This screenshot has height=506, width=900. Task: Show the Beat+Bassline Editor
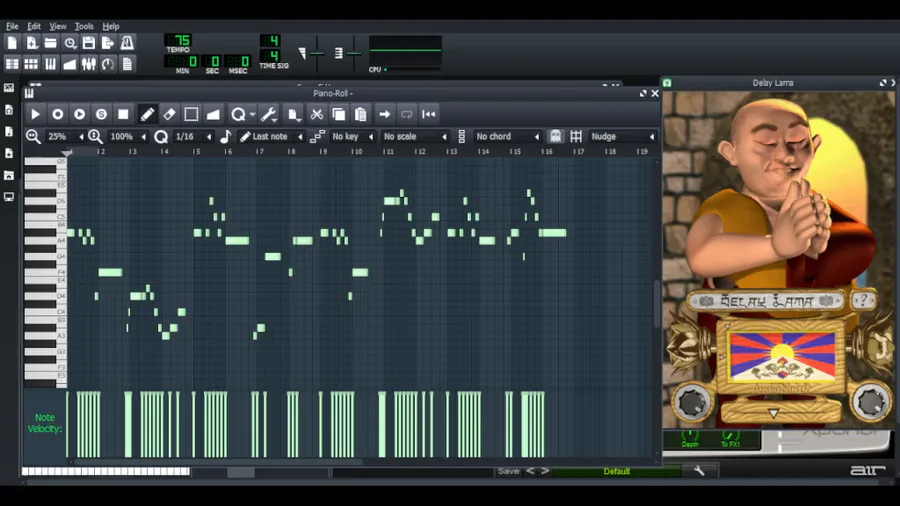tap(32, 64)
